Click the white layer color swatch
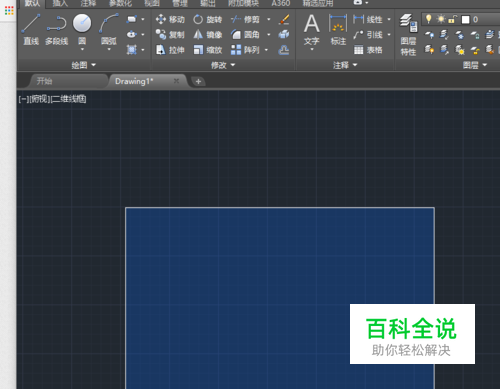The image size is (500, 389). (x=465, y=20)
